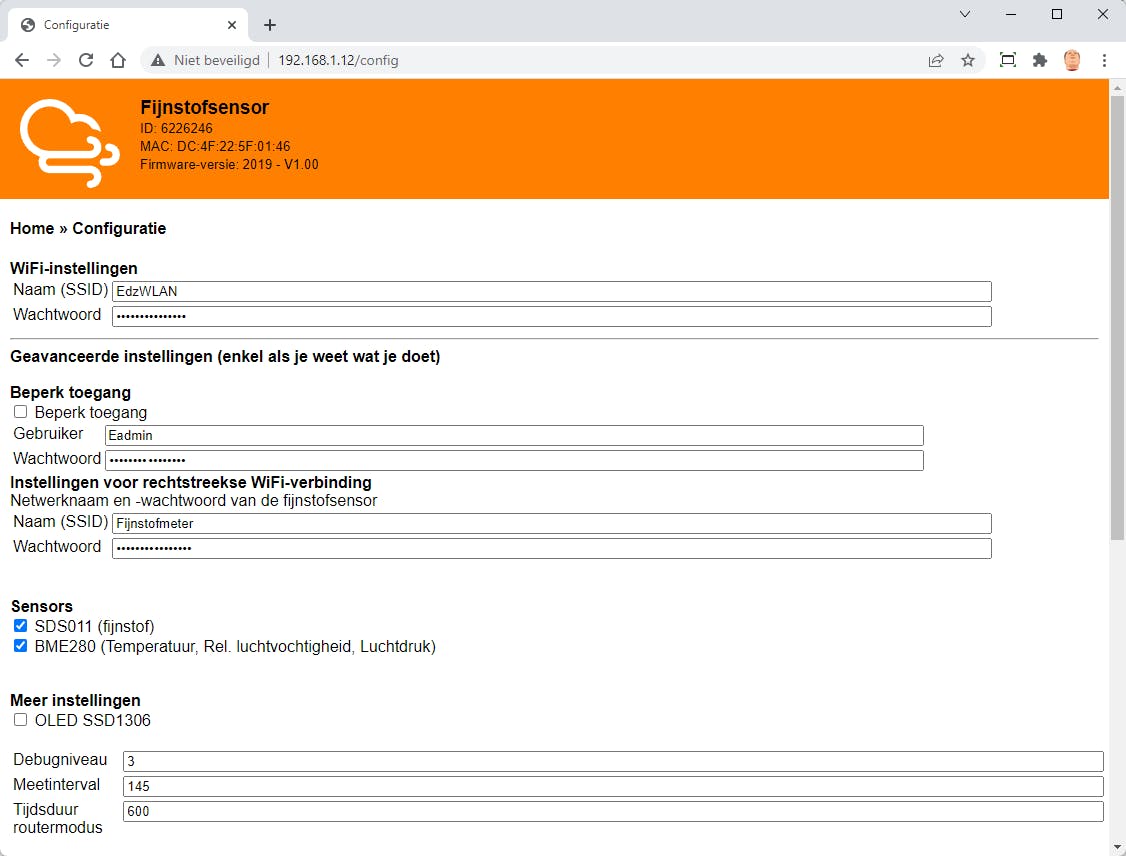Maximize the browser window
The height and width of the screenshot is (856, 1126).
pyautogui.click(x=1057, y=14)
